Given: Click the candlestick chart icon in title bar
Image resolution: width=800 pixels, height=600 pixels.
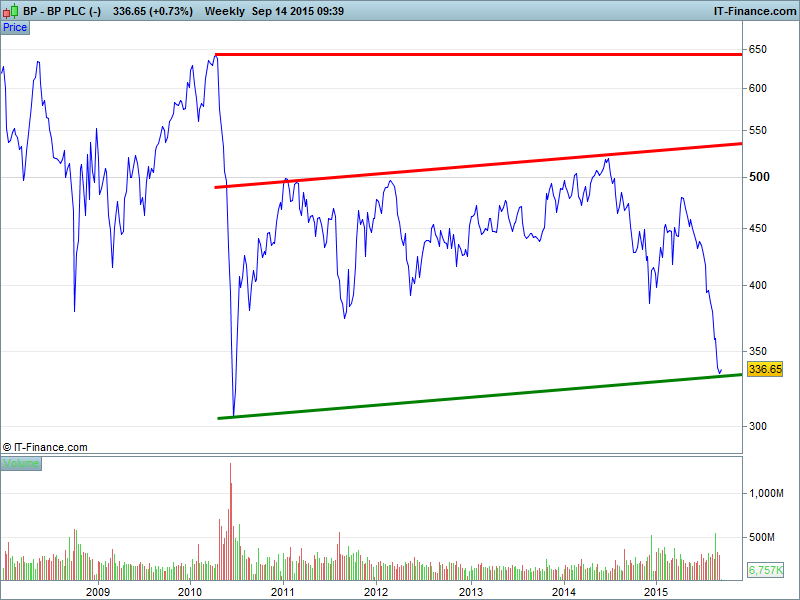Looking at the screenshot, I should 11,11.
